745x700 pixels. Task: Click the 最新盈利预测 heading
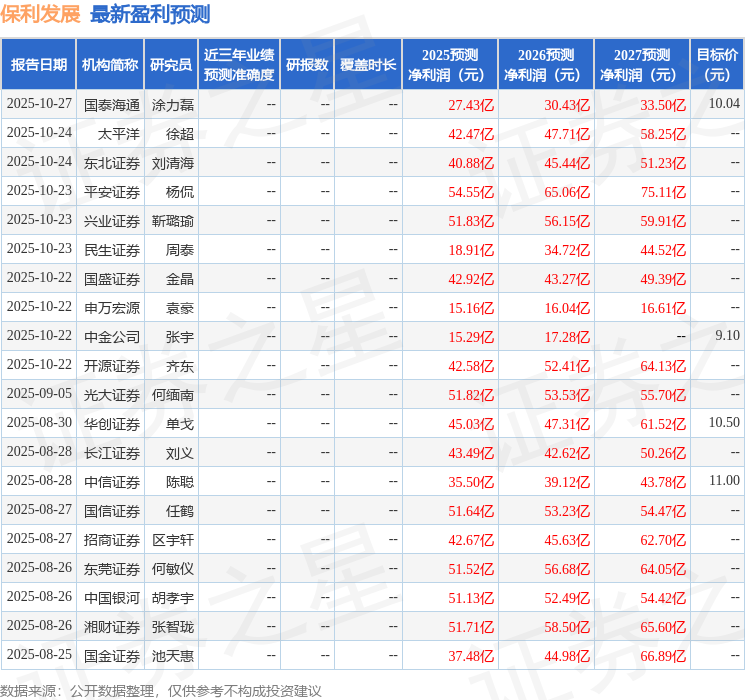click(150, 14)
